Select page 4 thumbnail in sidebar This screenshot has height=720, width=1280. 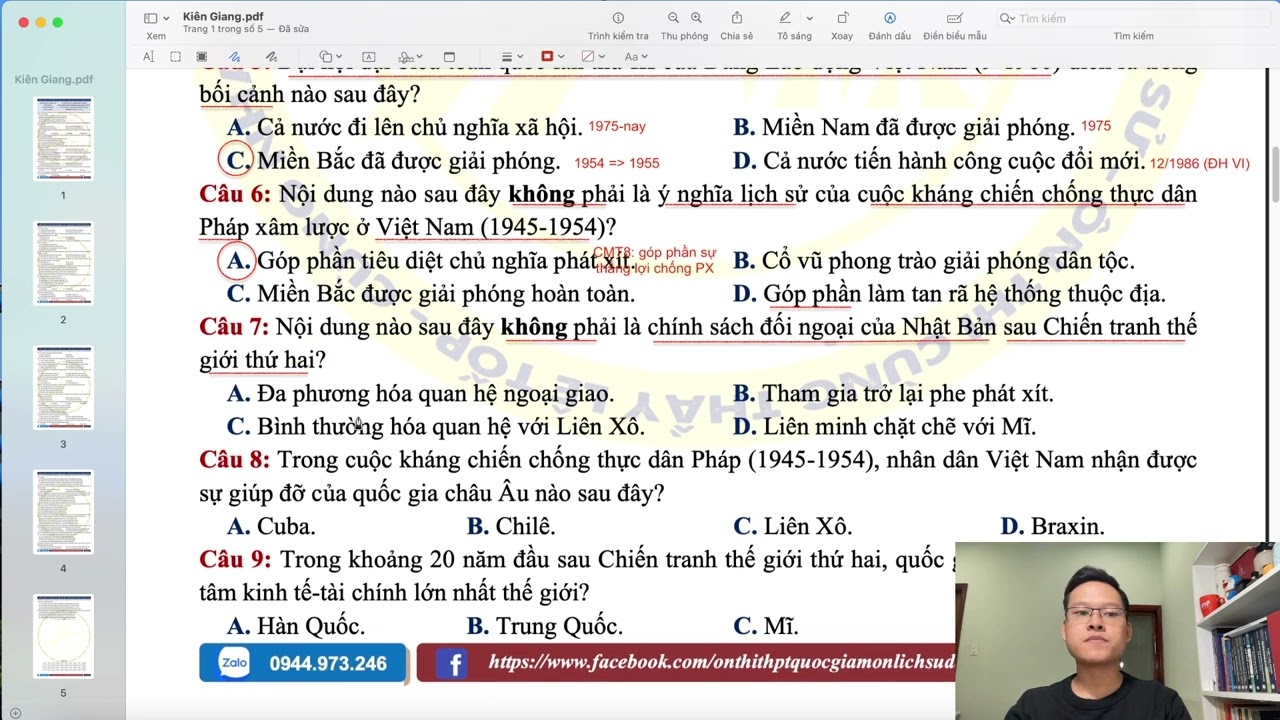pyautogui.click(x=63, y=512)
